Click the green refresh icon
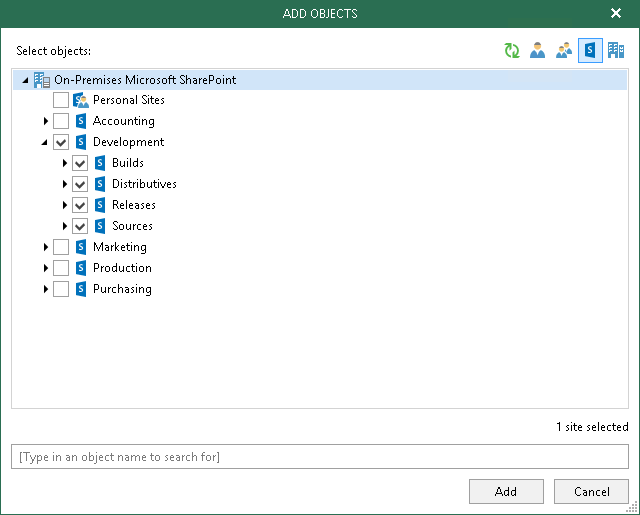The width and height of the screenshot is (640, 515). coord(512,51)
